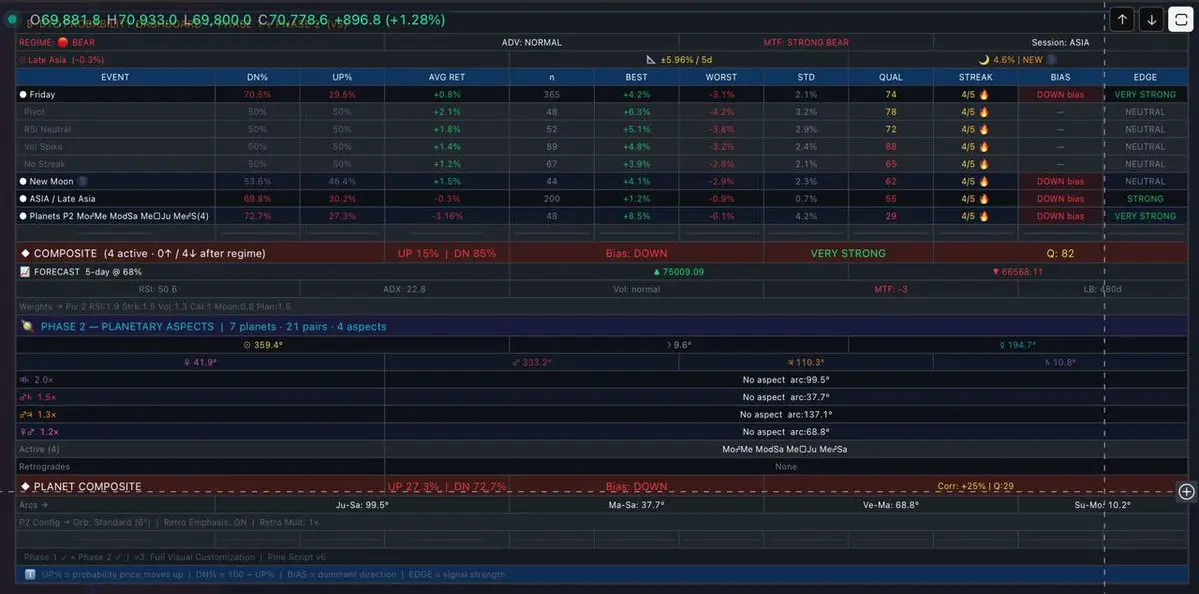Click the chart emoji before FORECAST
The height and width of the screenshot is (594, 1199).
point(24,271)
